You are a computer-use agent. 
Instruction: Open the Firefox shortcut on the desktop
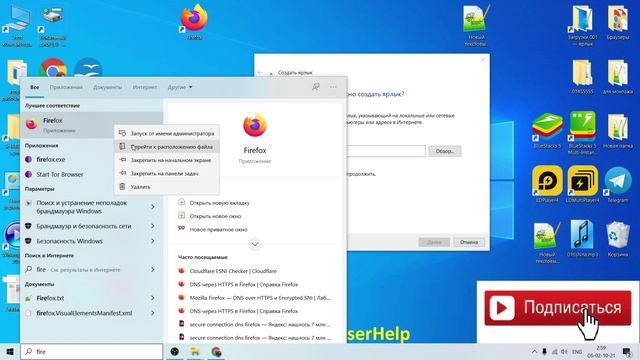(x=194, y=21)
